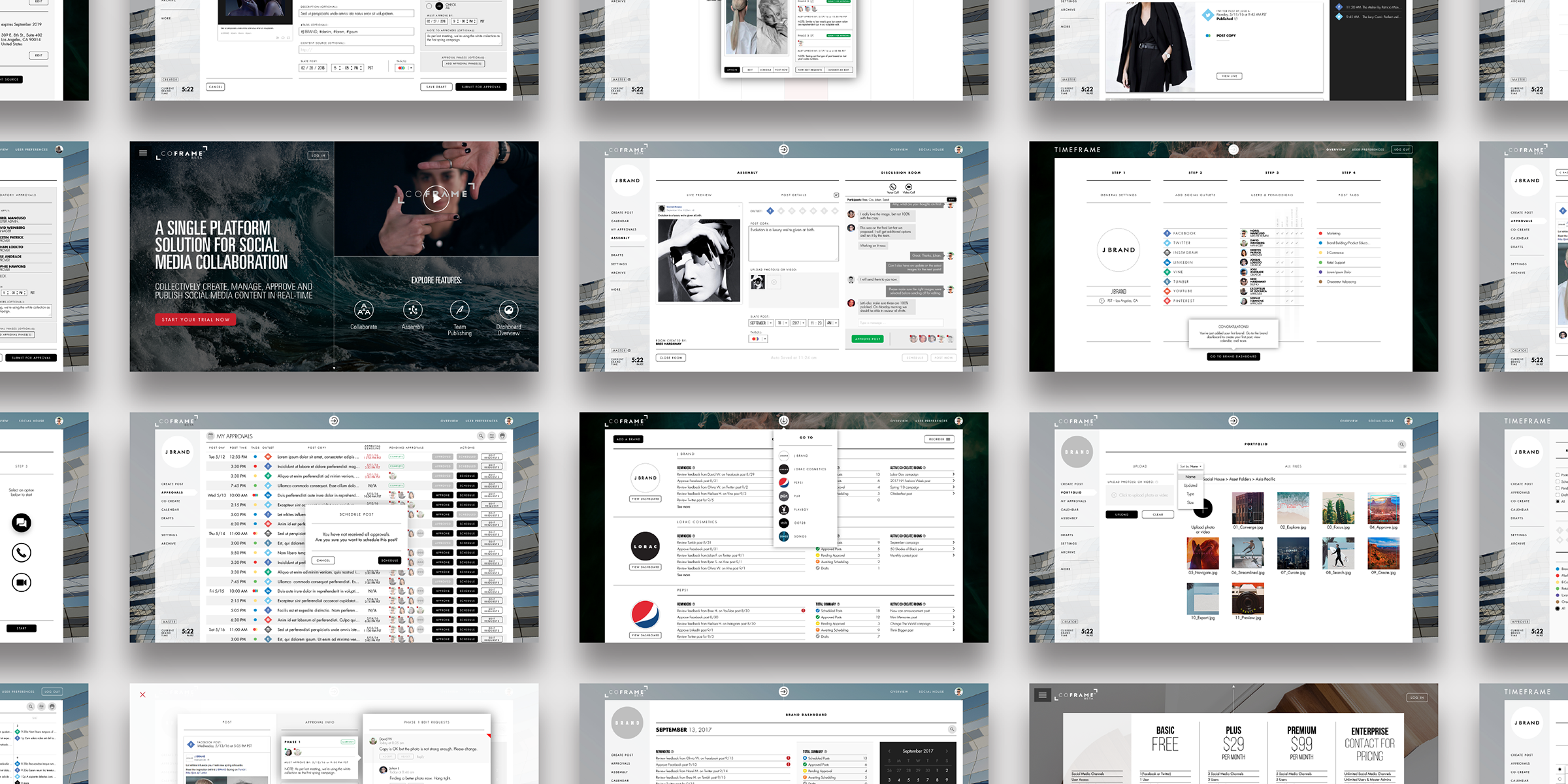Select Updated in the Portfolio sort menu
Screen dimensions: 1568x784
[x=1190, y=485]
